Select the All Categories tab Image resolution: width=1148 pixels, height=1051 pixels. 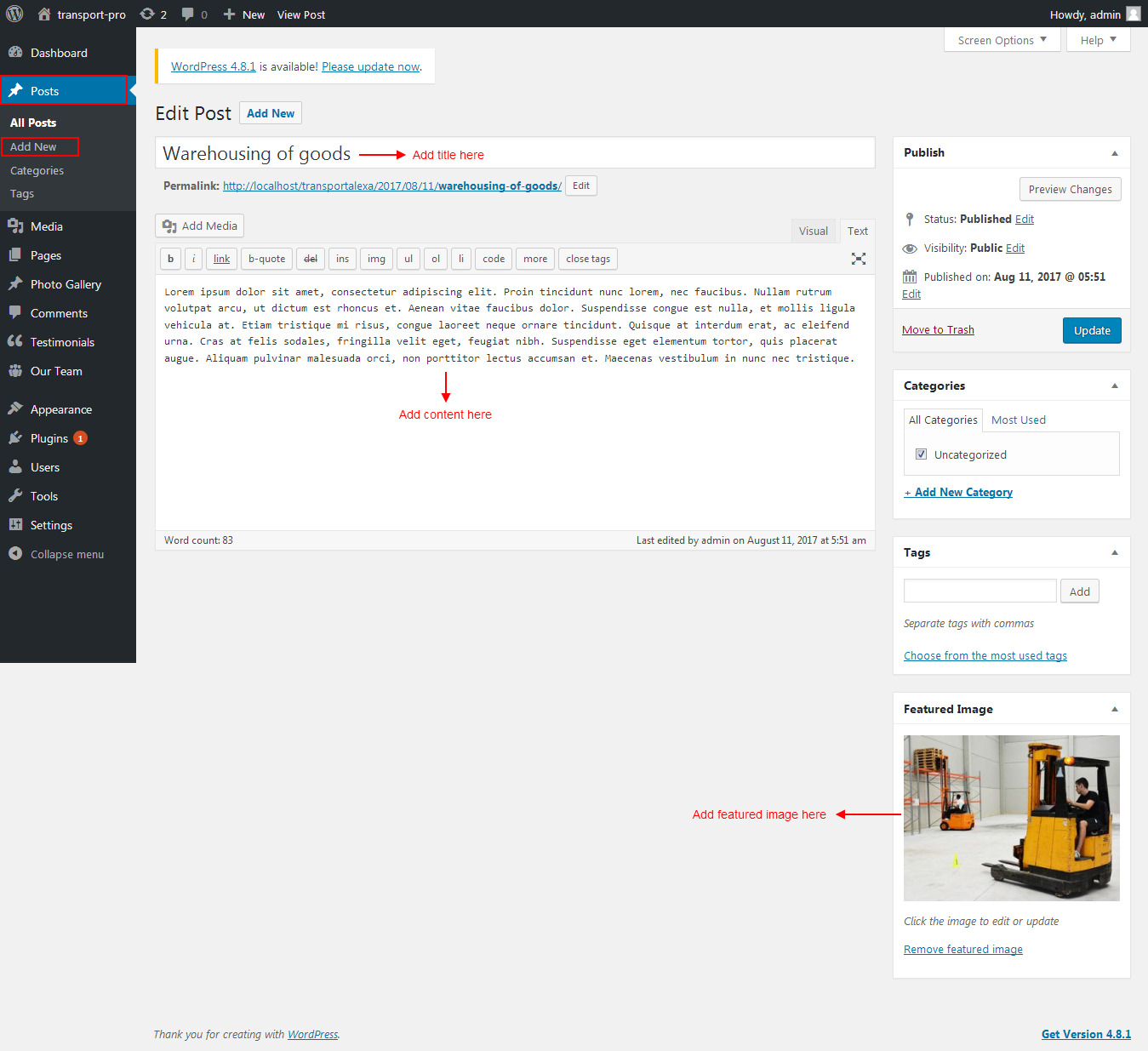tap(943, 420)
